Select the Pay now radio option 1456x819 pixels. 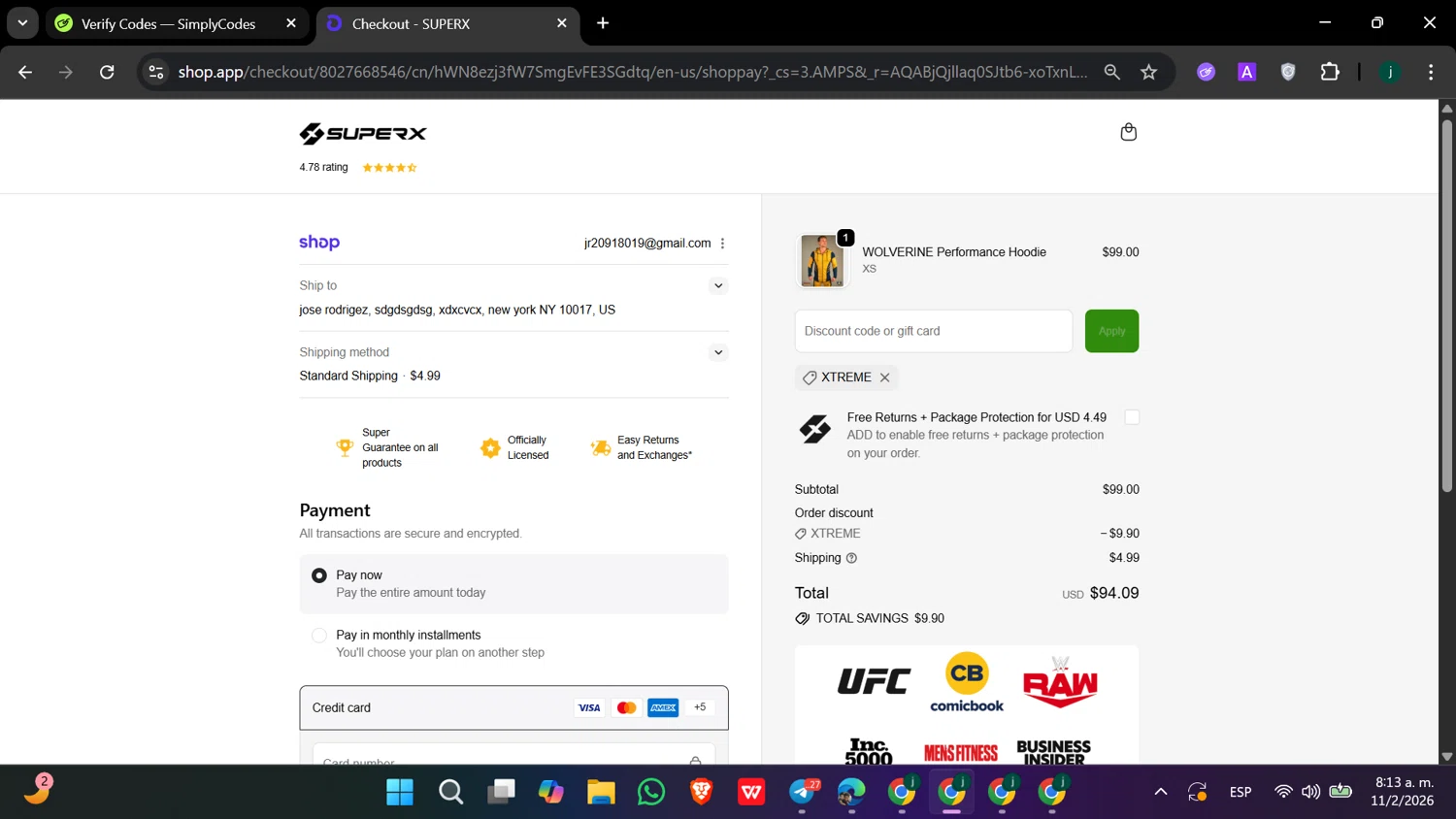pyautogui.click(x=319, y=575)
